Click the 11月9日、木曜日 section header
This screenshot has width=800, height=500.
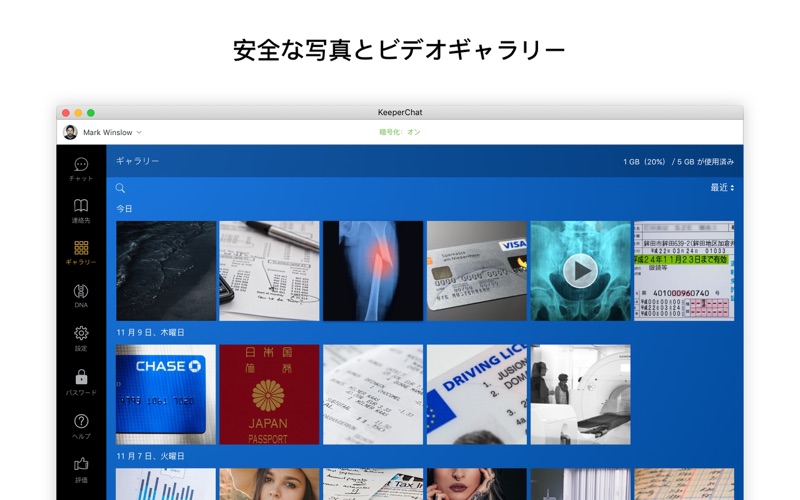coord(150,332)
